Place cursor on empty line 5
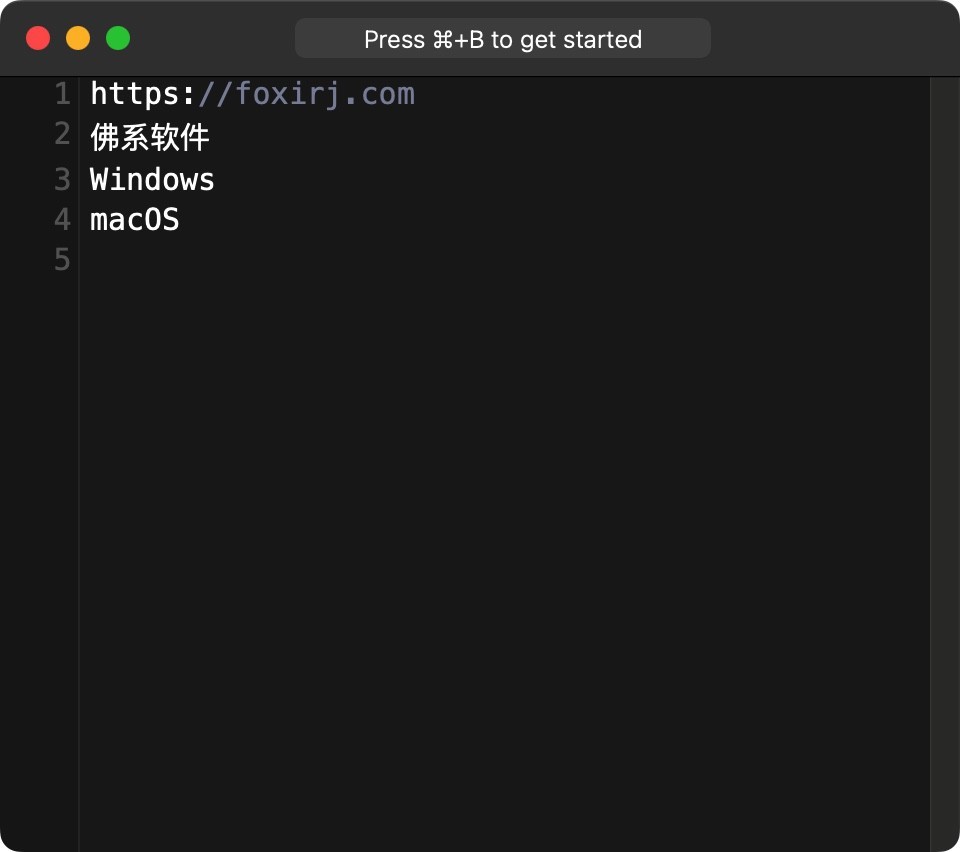The image size is (960, 852). click(x=300, y=260)
